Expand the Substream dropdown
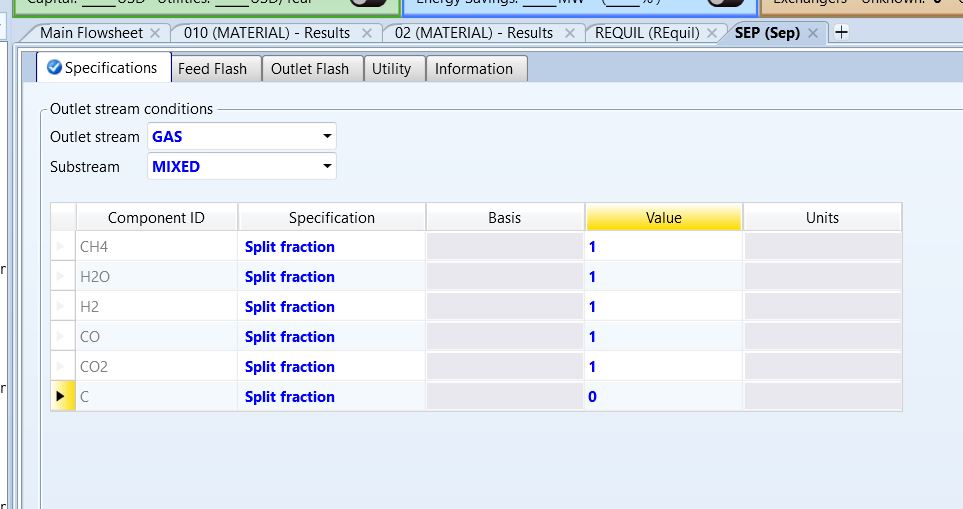Image resolution: width=963 pixels, height=509 pixels. point(327,166)
